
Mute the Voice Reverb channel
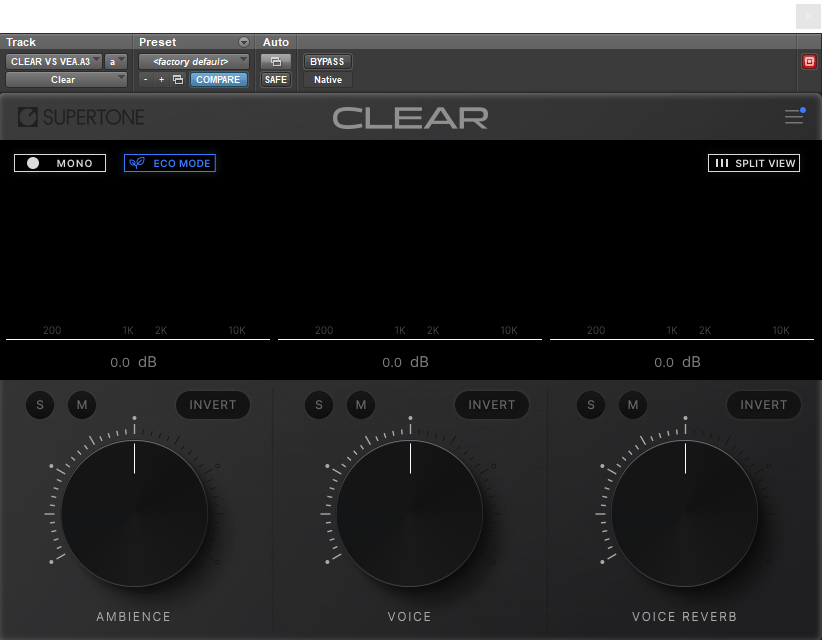coord(633,405)
